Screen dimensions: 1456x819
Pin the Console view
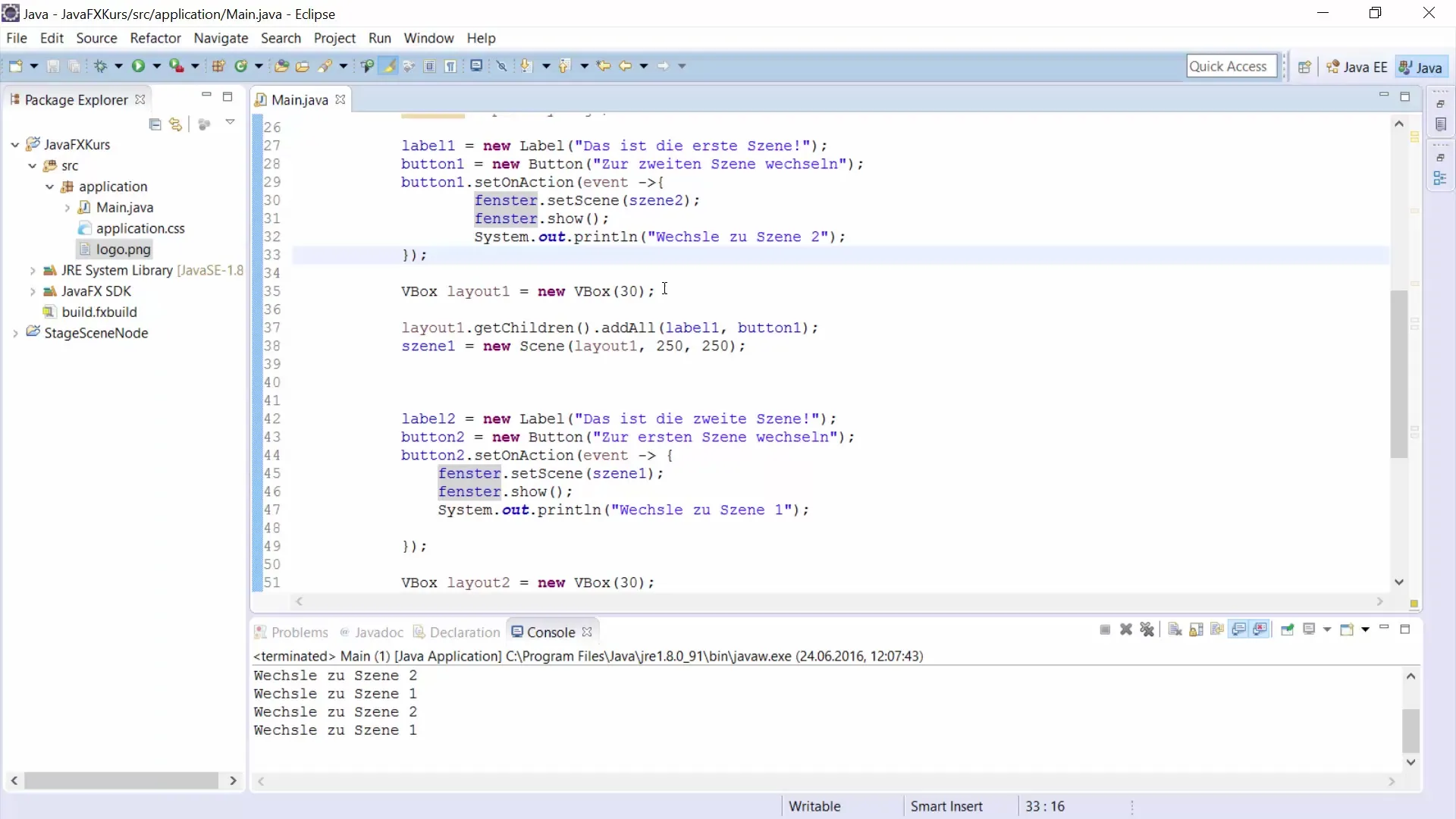(x=1287, y=629)
